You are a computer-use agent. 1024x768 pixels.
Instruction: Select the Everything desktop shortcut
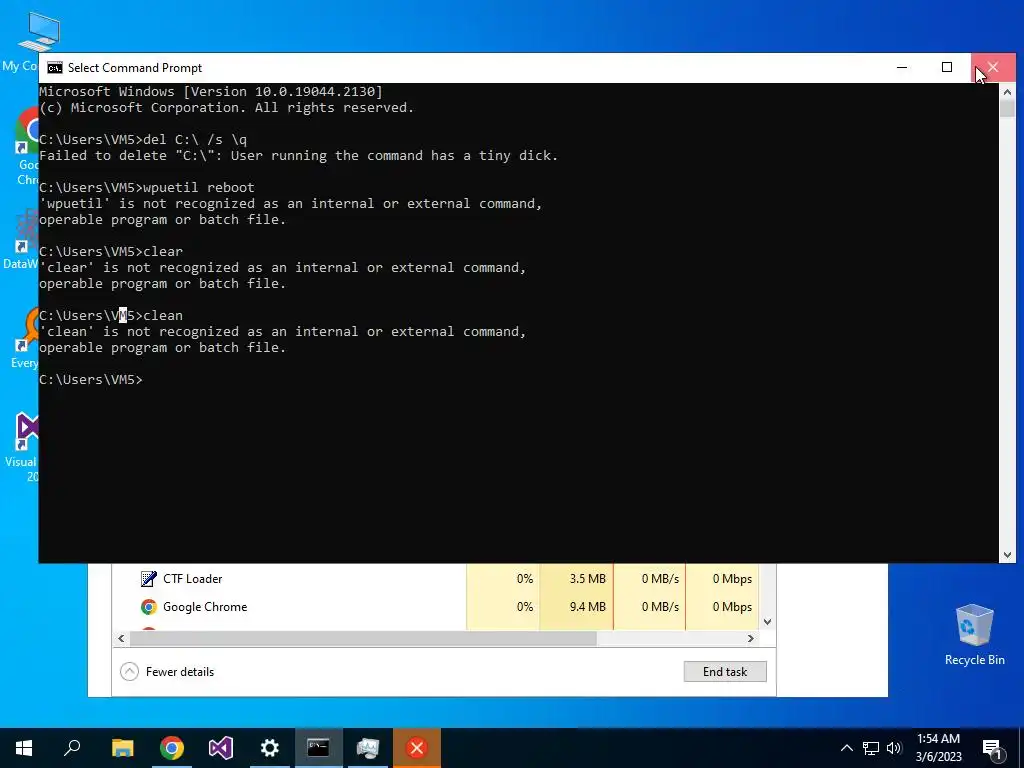(24, 340)
